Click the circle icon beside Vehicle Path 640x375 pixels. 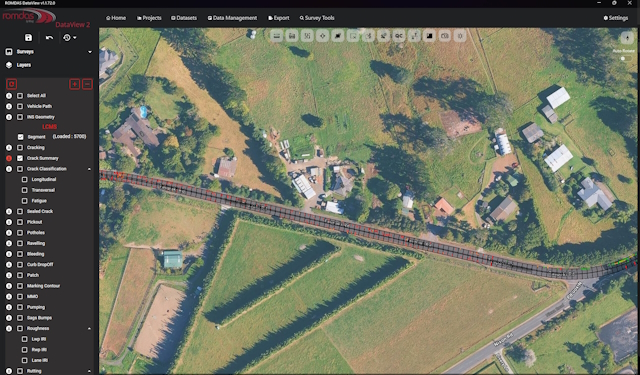pyautogui.click(x=9, y=106)
